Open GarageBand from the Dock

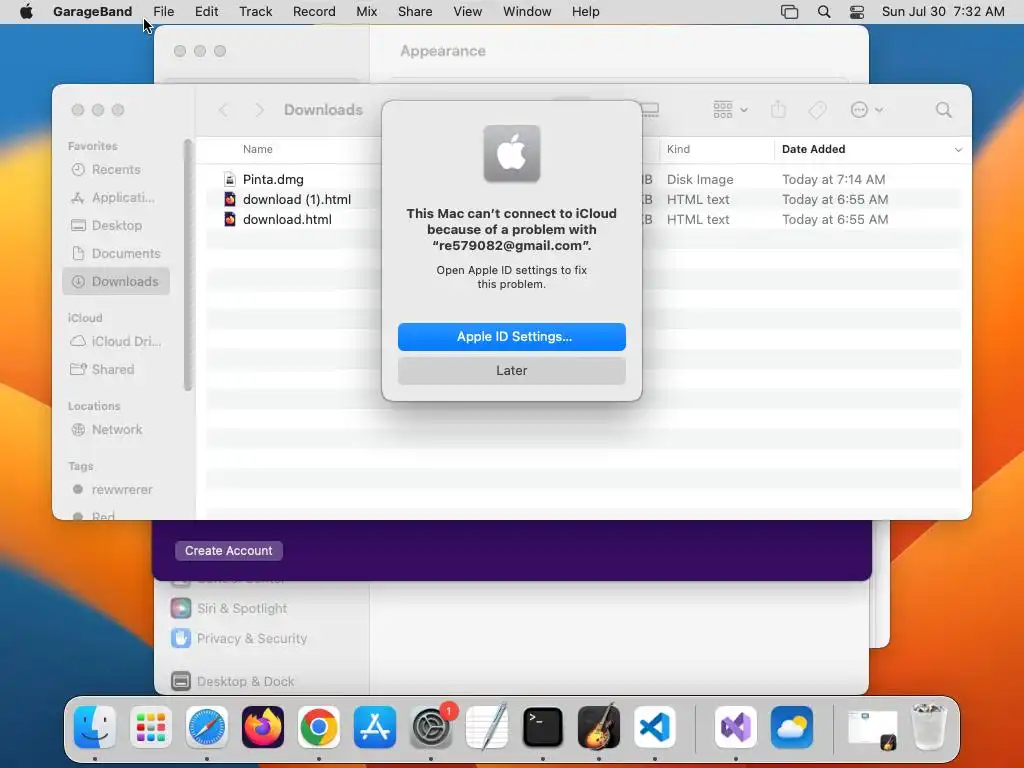[599, 726]
